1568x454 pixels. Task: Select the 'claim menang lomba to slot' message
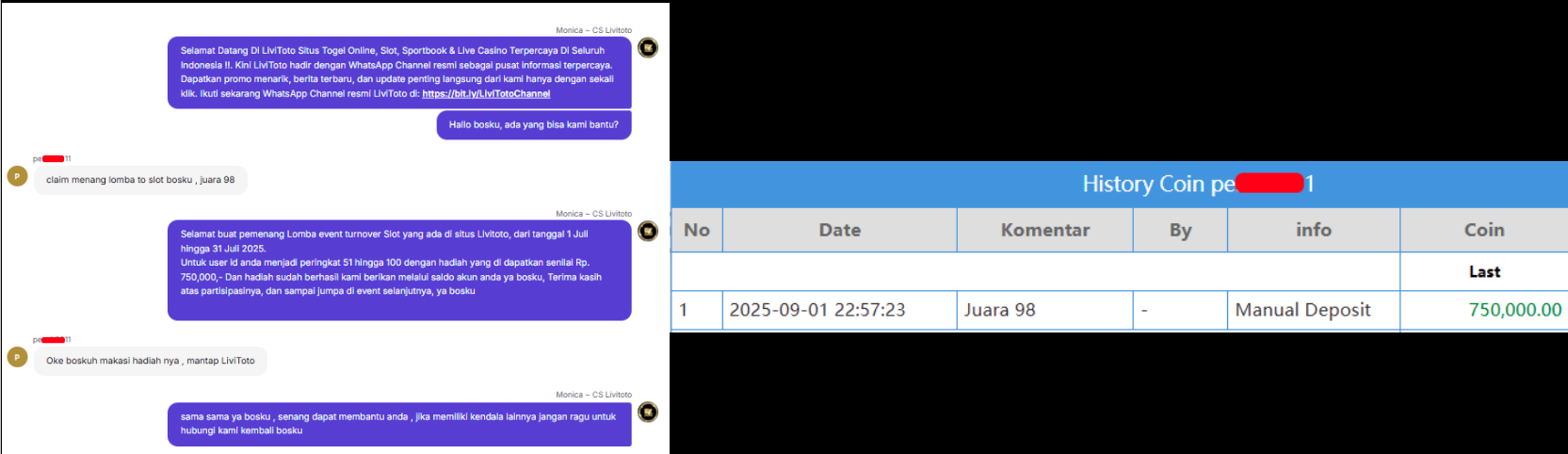click(x=140, y=180)
